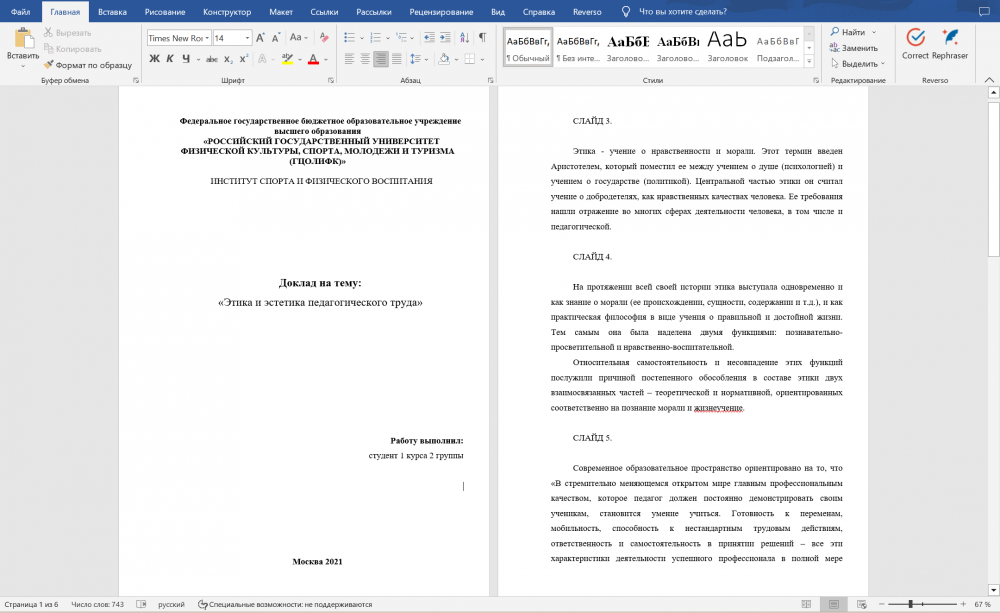Click the Что вы хотите сделать search field
This screenshot has width=1000, height=613.
[x=682, y=11]
